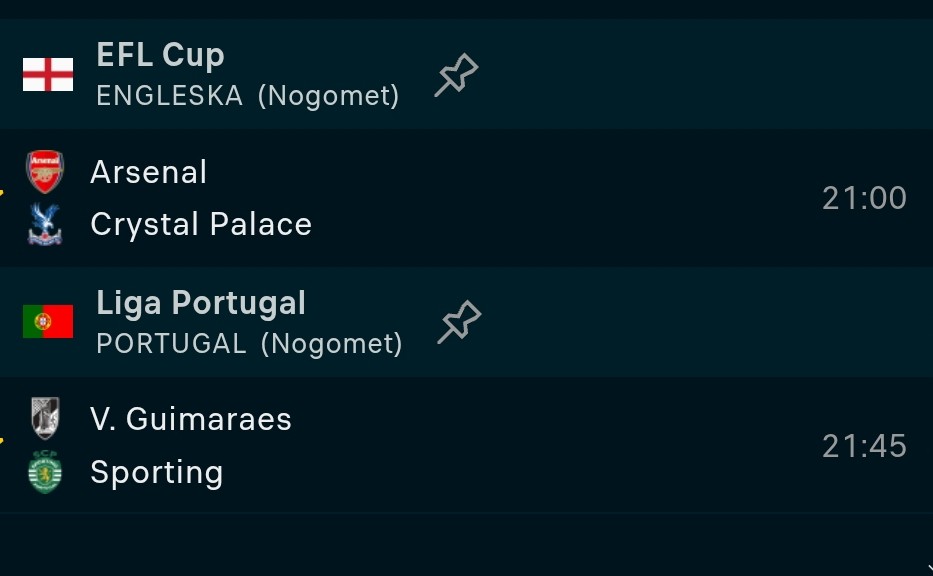Click the England flag icon

48,75
